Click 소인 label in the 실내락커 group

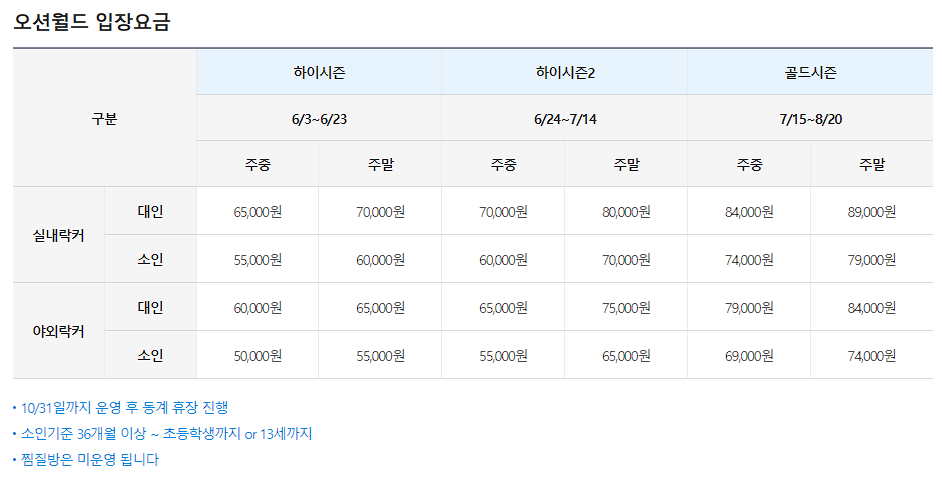150,259
